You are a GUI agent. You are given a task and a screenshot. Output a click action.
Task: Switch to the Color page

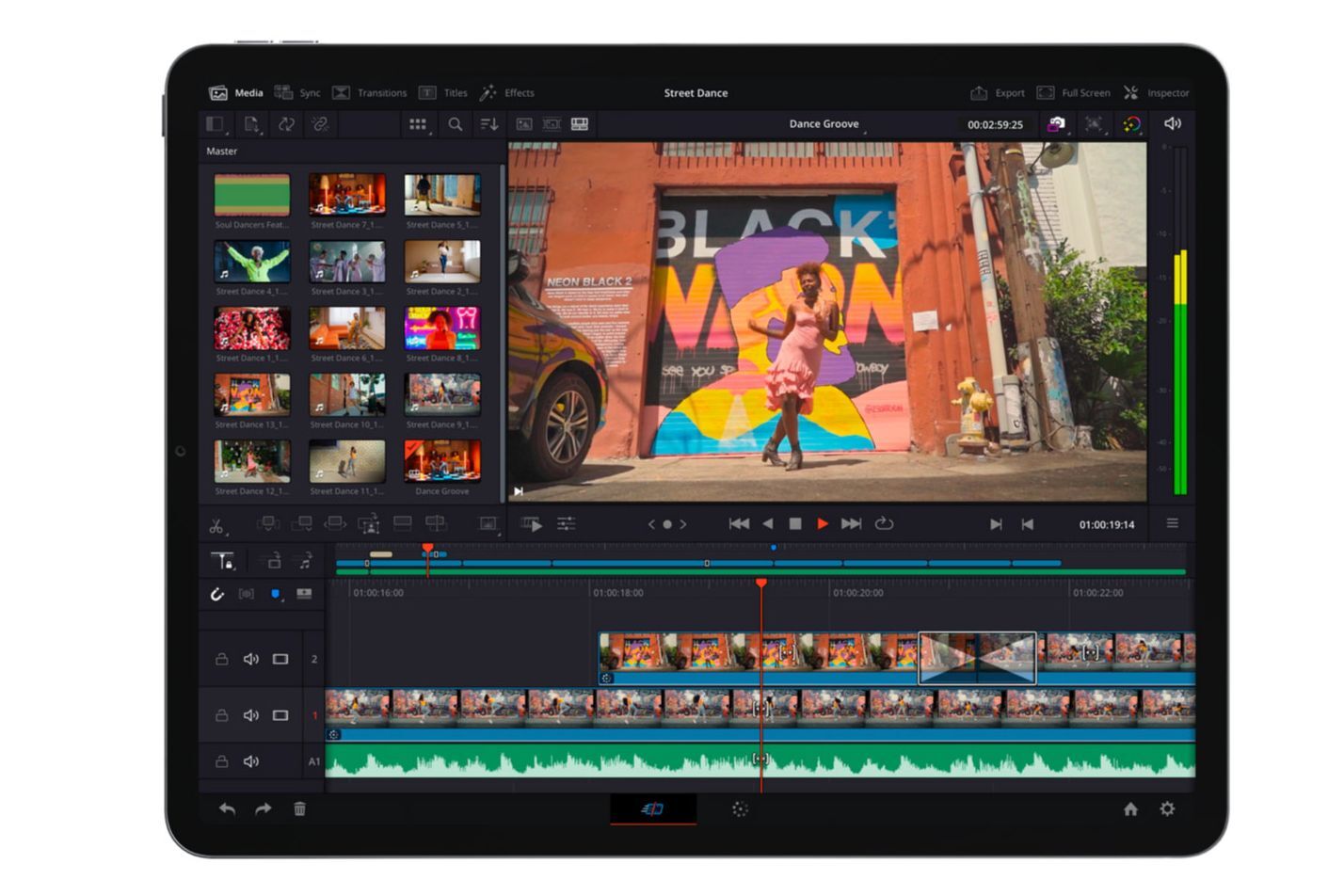(x=740, y=809)
